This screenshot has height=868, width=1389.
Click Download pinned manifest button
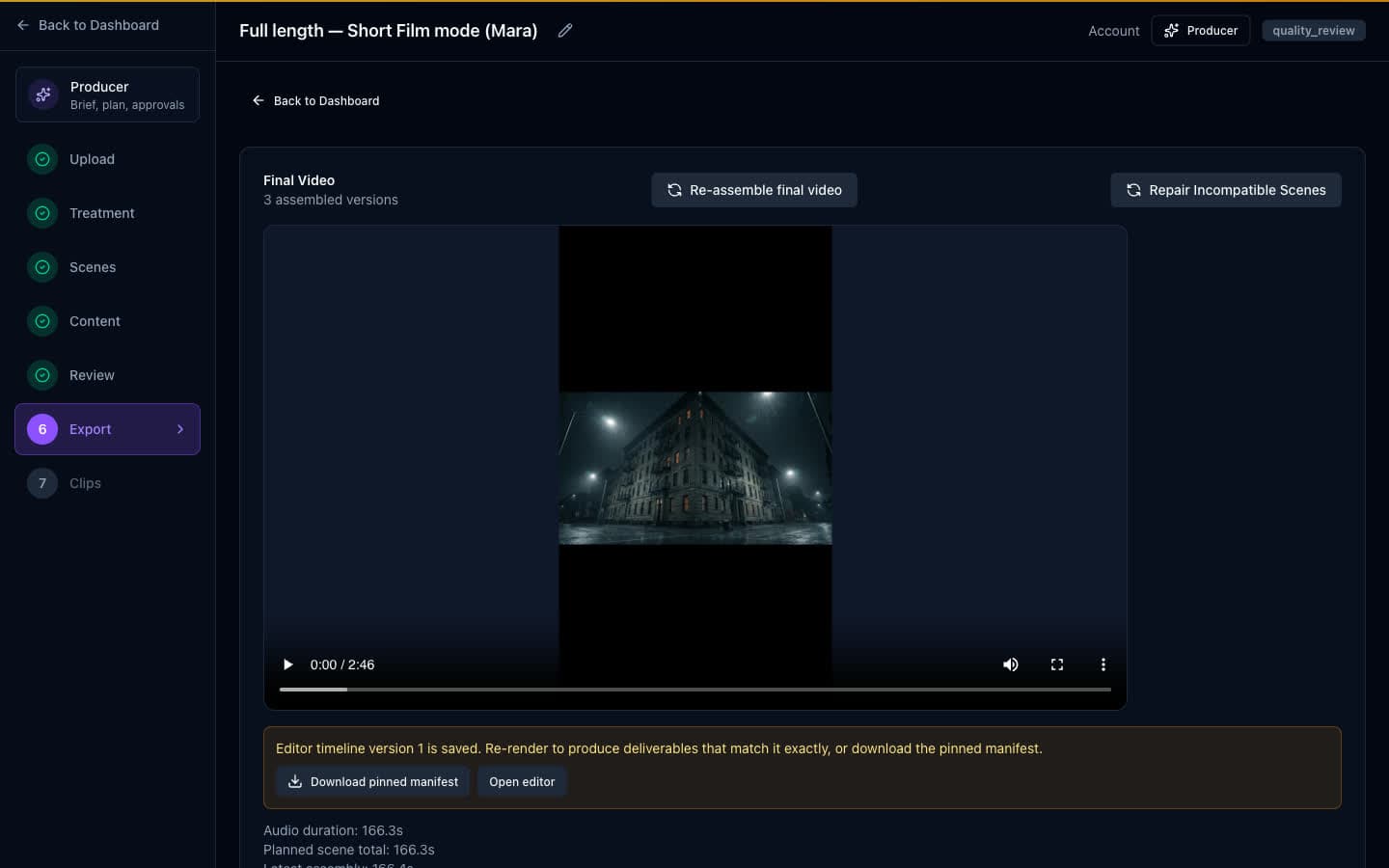pyautogui.click(x=373, y=782)
